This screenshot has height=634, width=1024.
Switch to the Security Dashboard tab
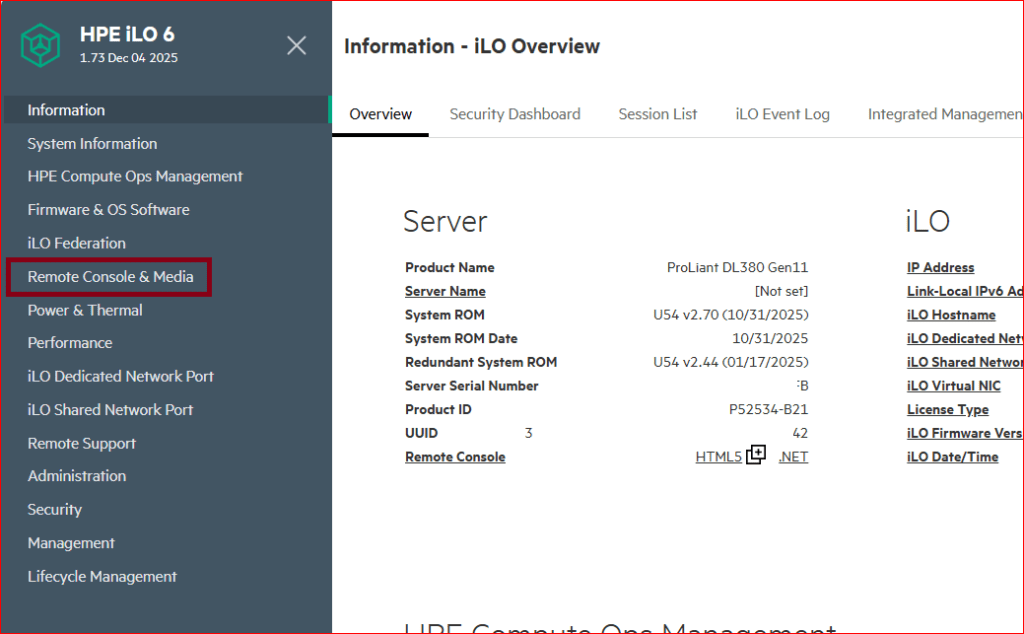point(514,114)
